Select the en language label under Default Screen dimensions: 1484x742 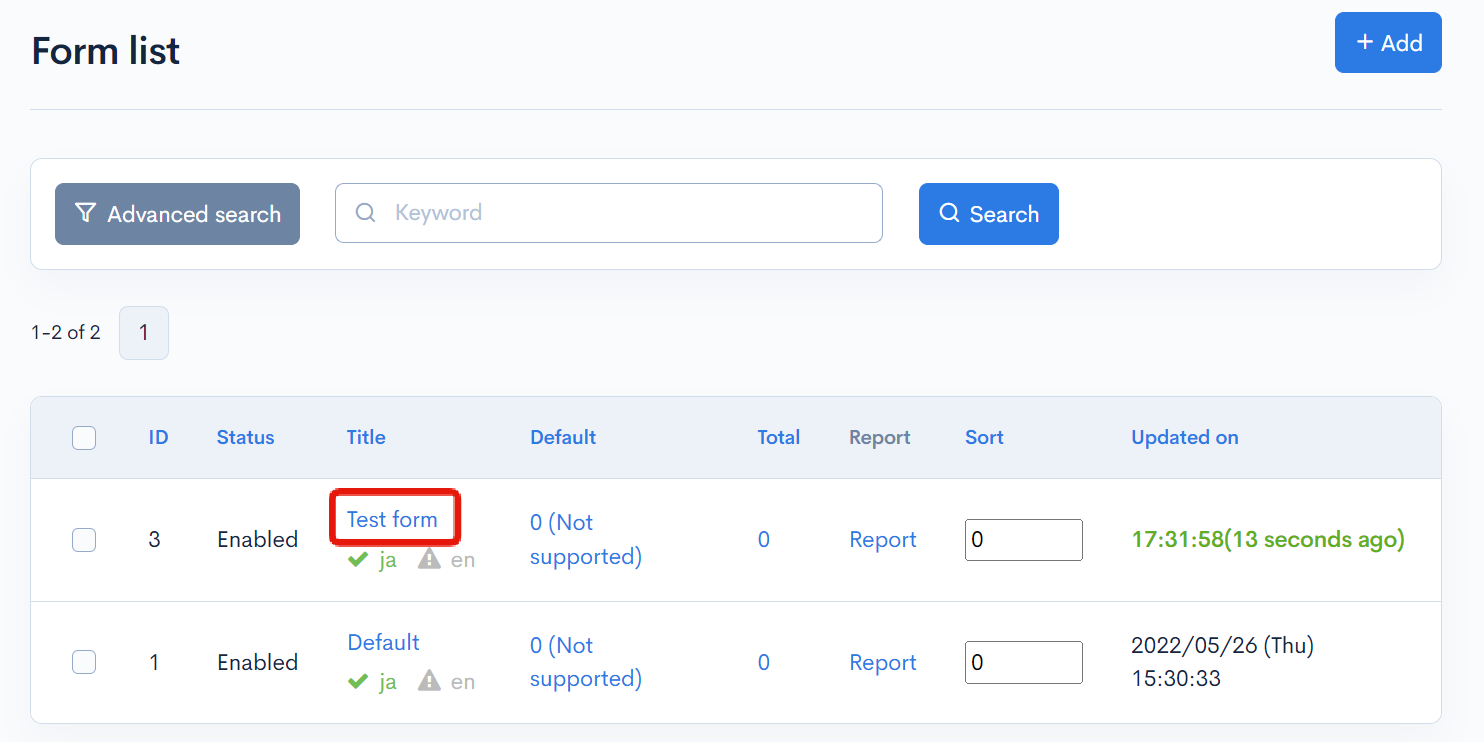(462, 681)
